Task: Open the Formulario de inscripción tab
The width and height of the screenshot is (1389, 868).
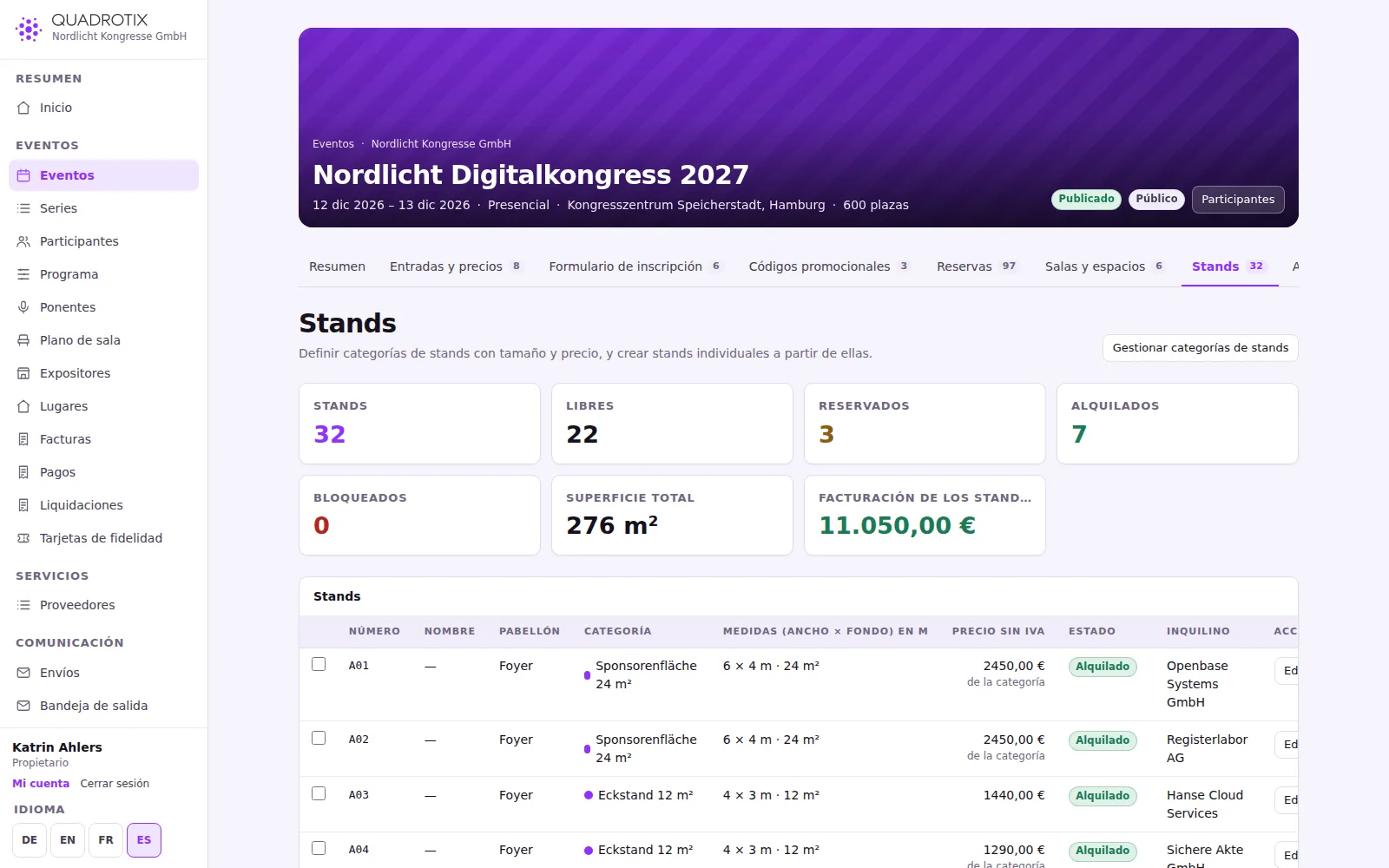Action: 636,266
